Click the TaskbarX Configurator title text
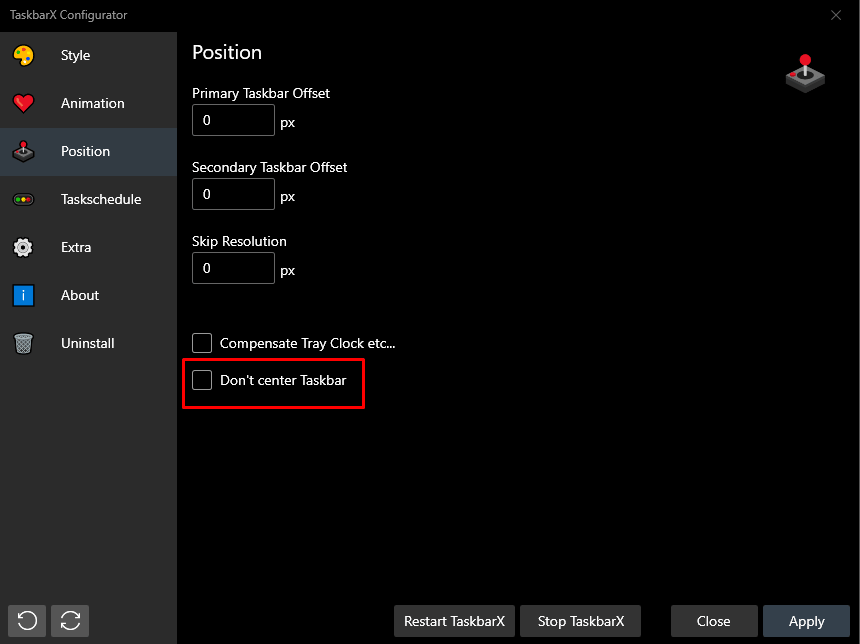Viewport: 860px width, 644px height. coord(69,15)
